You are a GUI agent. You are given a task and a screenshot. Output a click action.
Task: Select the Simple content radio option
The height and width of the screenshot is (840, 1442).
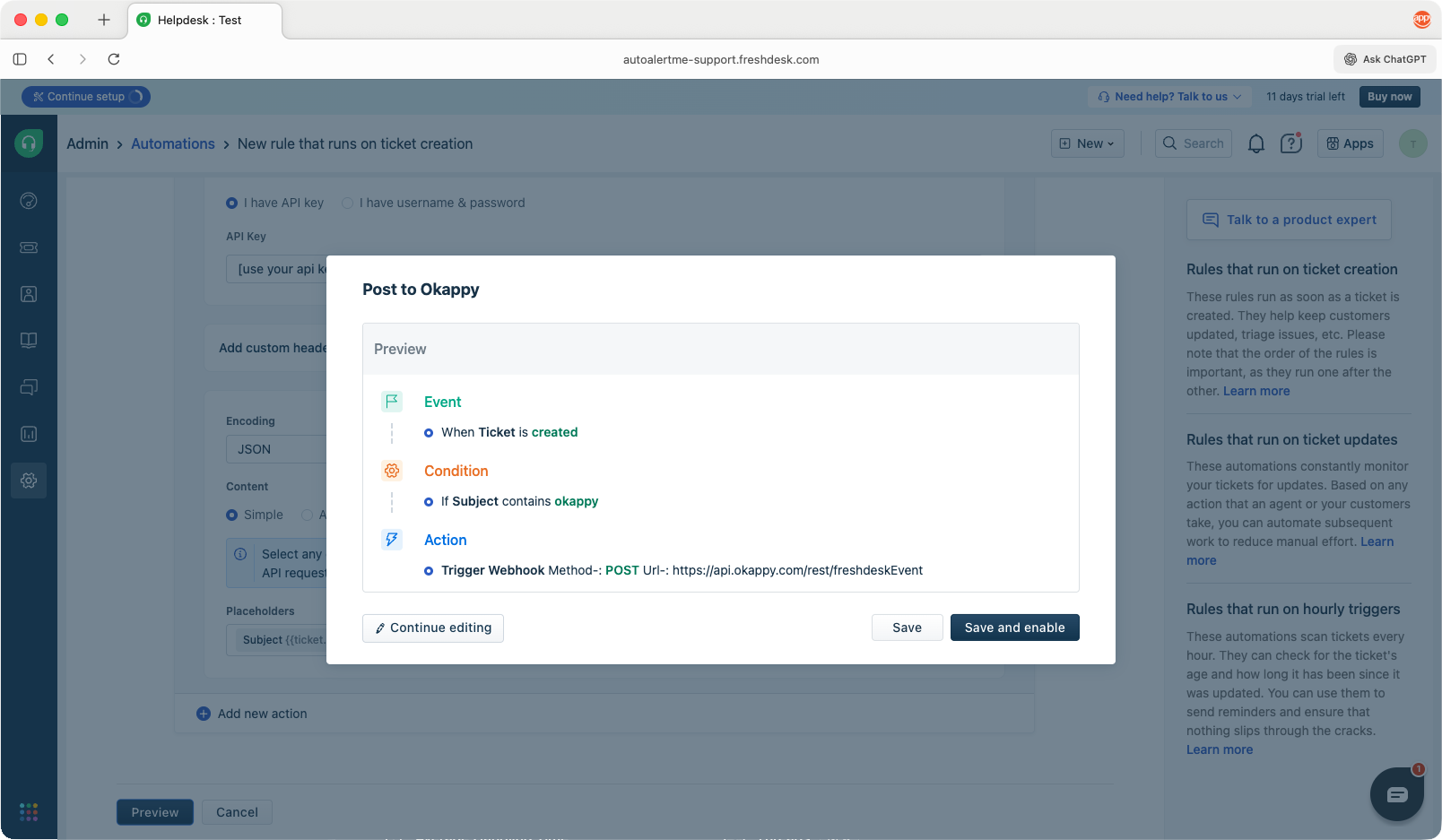click(x=231, y=515)
